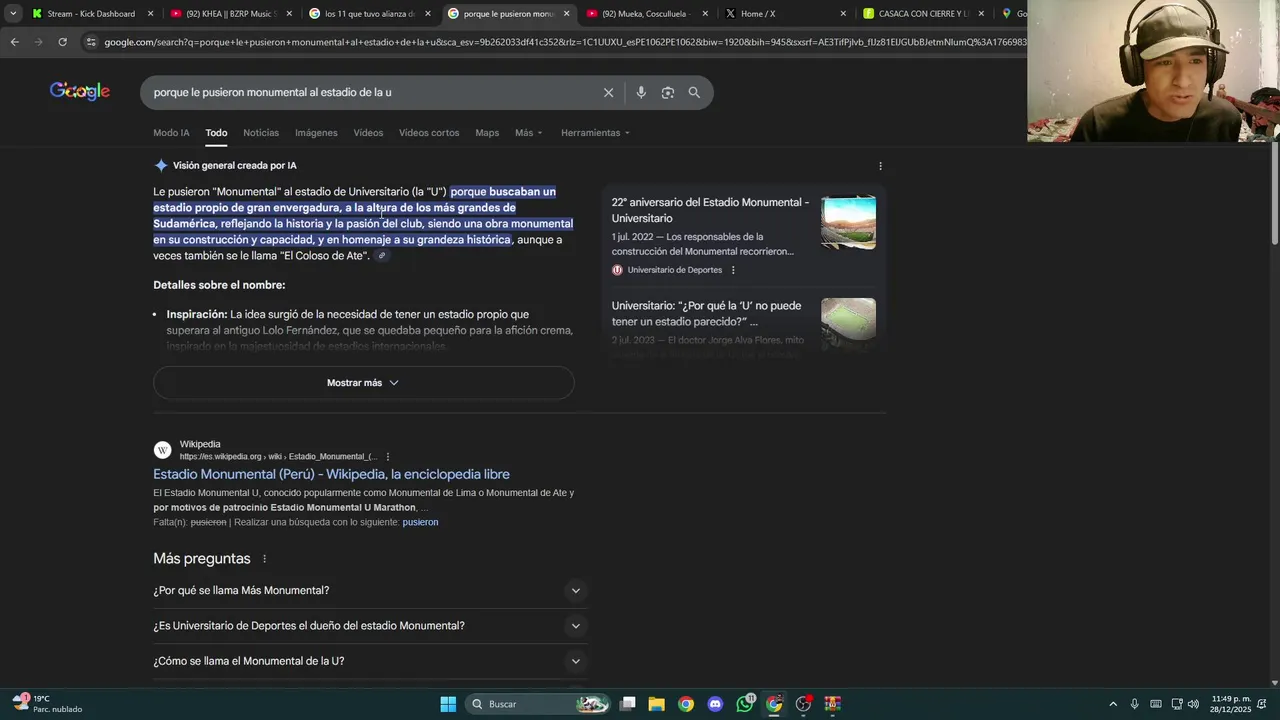Image resolution: width=1280 pixels, height=720 pixels.
Task: Open the Universitario ¿Por qué la U article
Action: pos(706,314)
